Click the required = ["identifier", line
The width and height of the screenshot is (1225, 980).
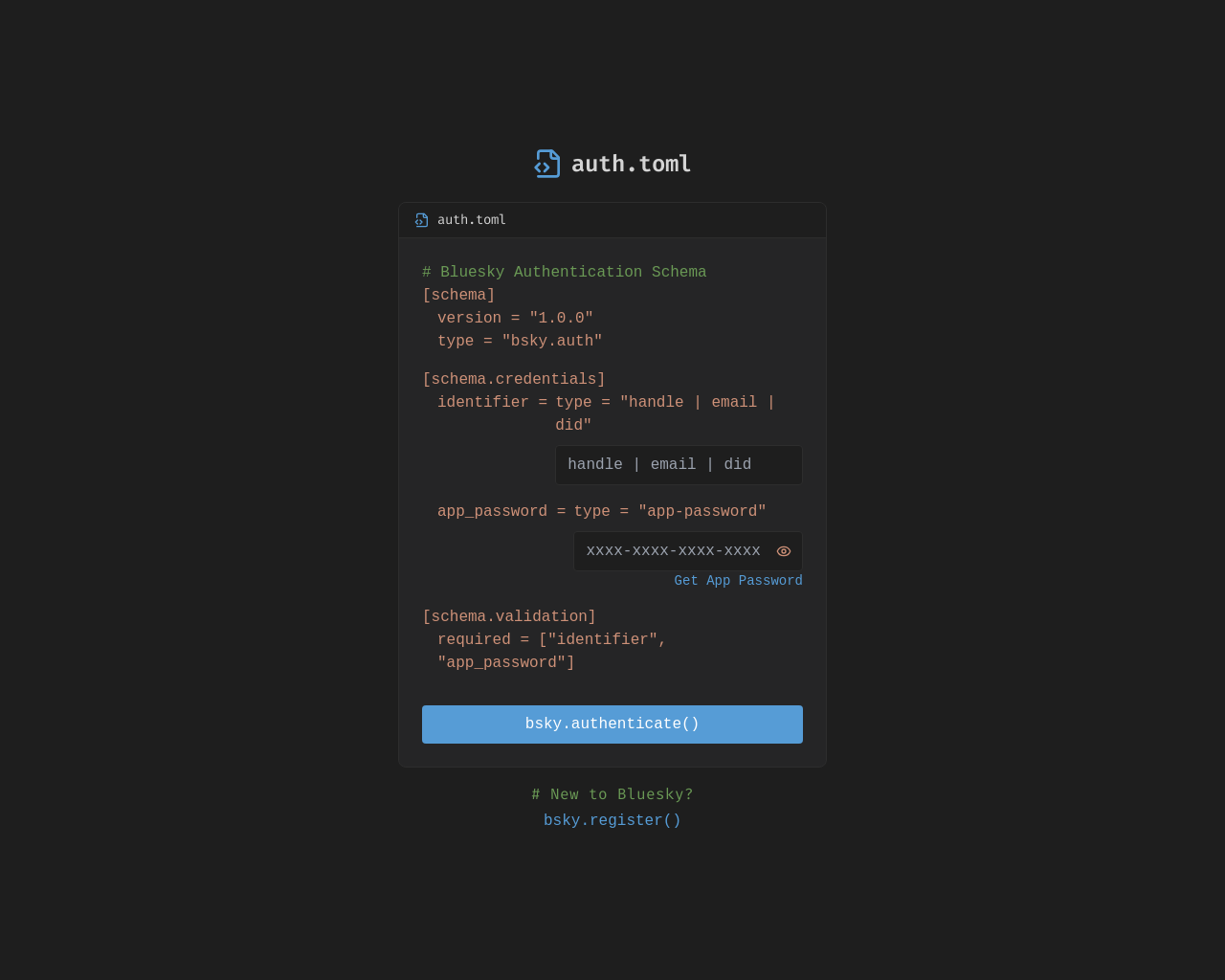[552, 640]
